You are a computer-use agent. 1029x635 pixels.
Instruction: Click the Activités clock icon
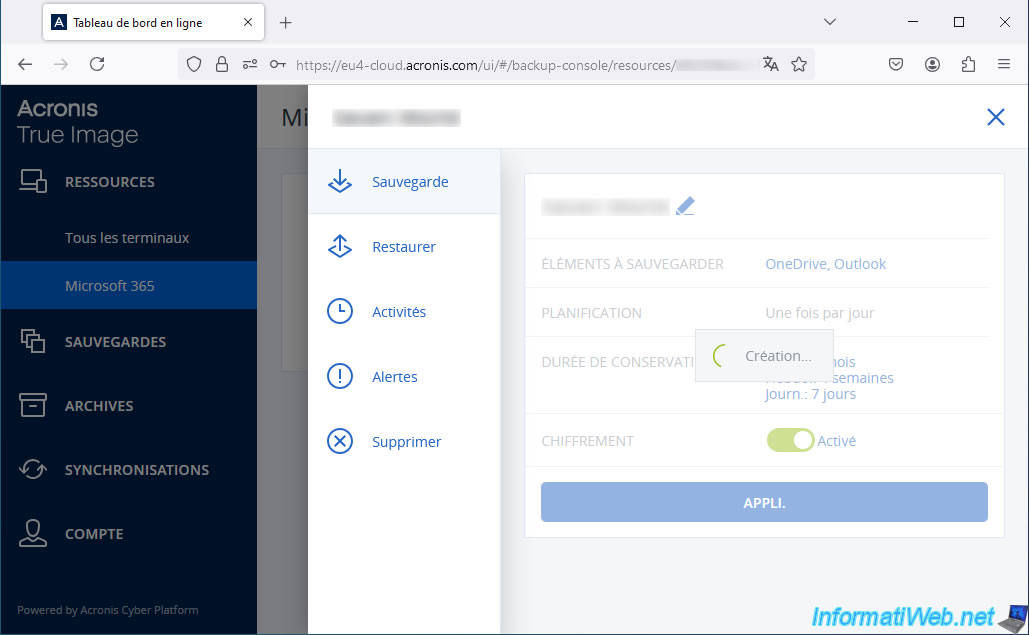(x=340, y=312)
